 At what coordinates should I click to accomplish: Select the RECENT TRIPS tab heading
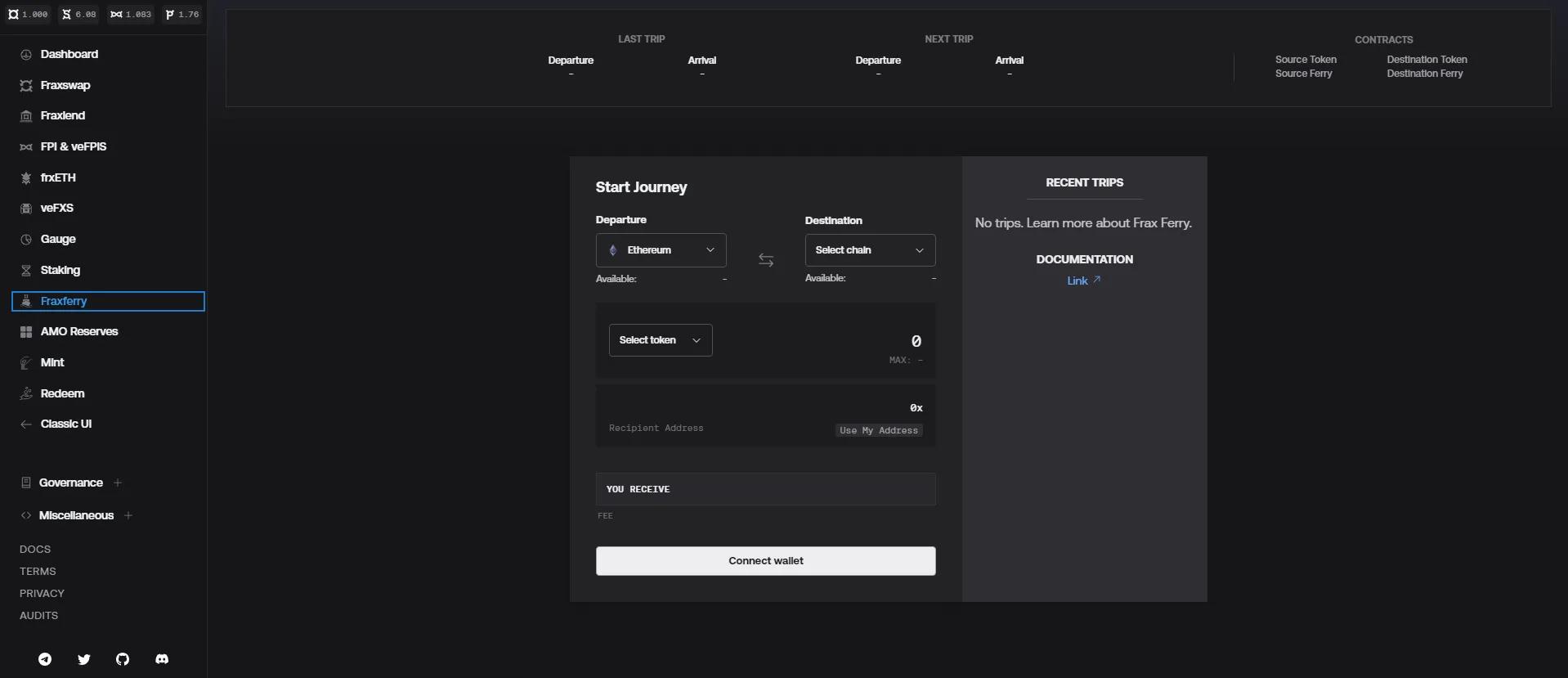pyautogui.click(x=1085, y=183)
